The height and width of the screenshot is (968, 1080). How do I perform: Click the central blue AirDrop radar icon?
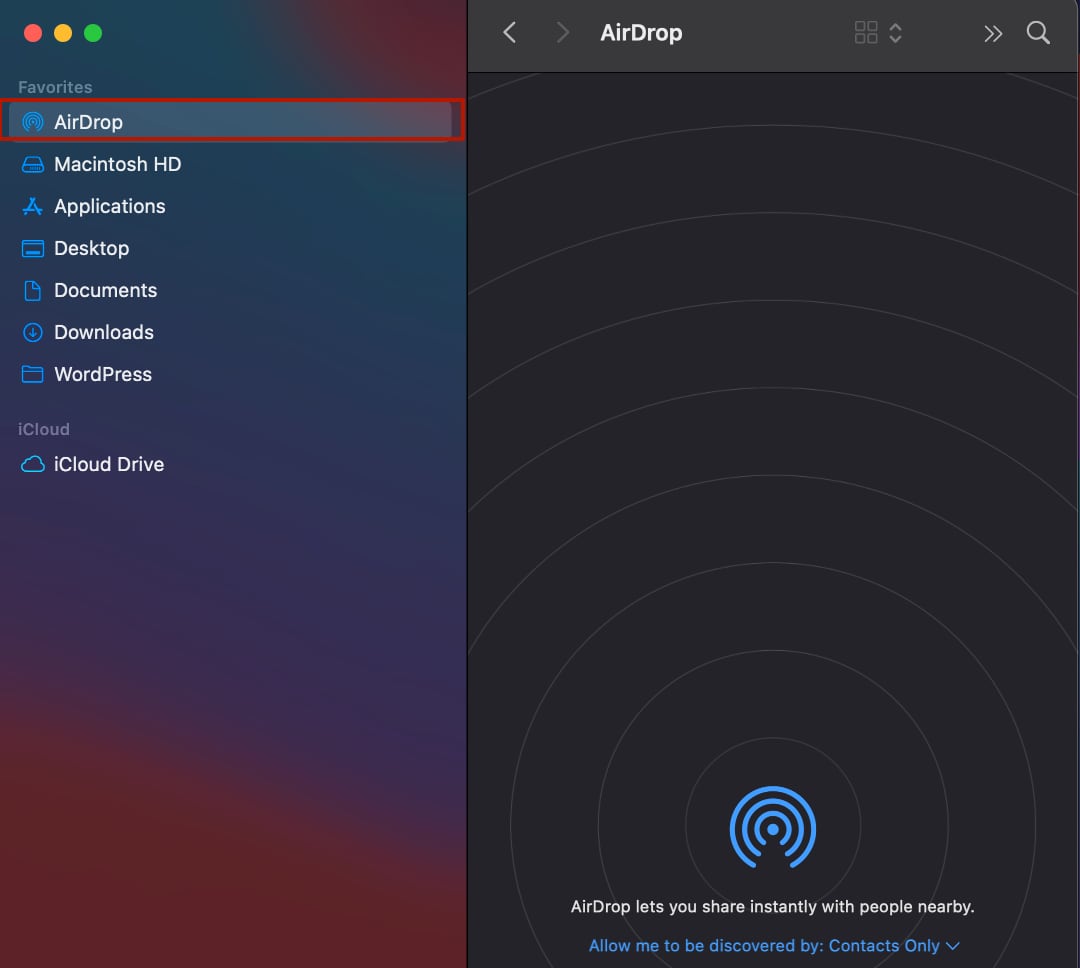pyautogui.click(x=773, y=828)
